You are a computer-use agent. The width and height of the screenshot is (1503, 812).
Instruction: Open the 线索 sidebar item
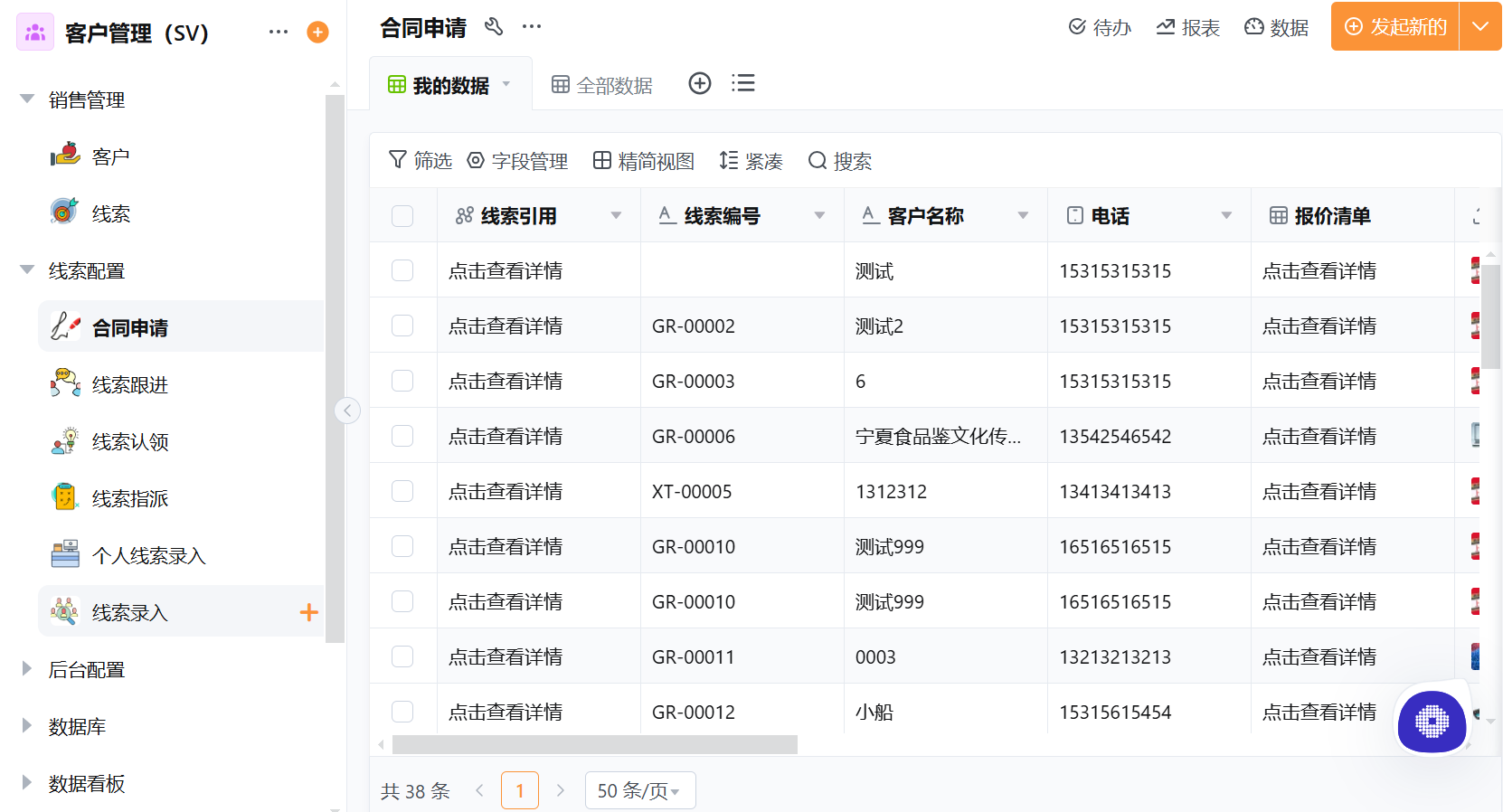tap(181, 213)
